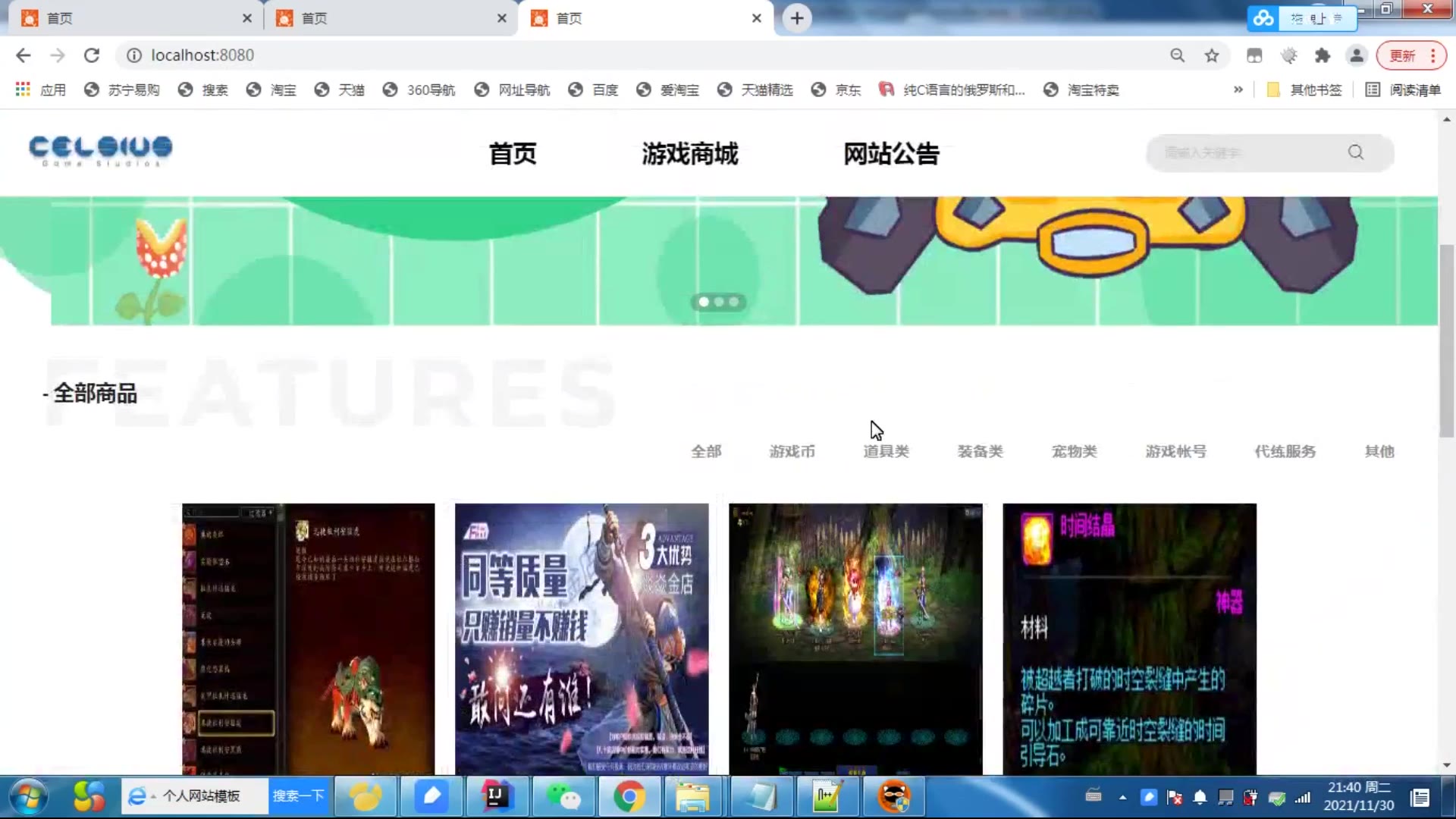The width and height of the screenshot is (1456, 819).
Task: Open the 网站公告 navigation menu item
Action: point(892,154)
